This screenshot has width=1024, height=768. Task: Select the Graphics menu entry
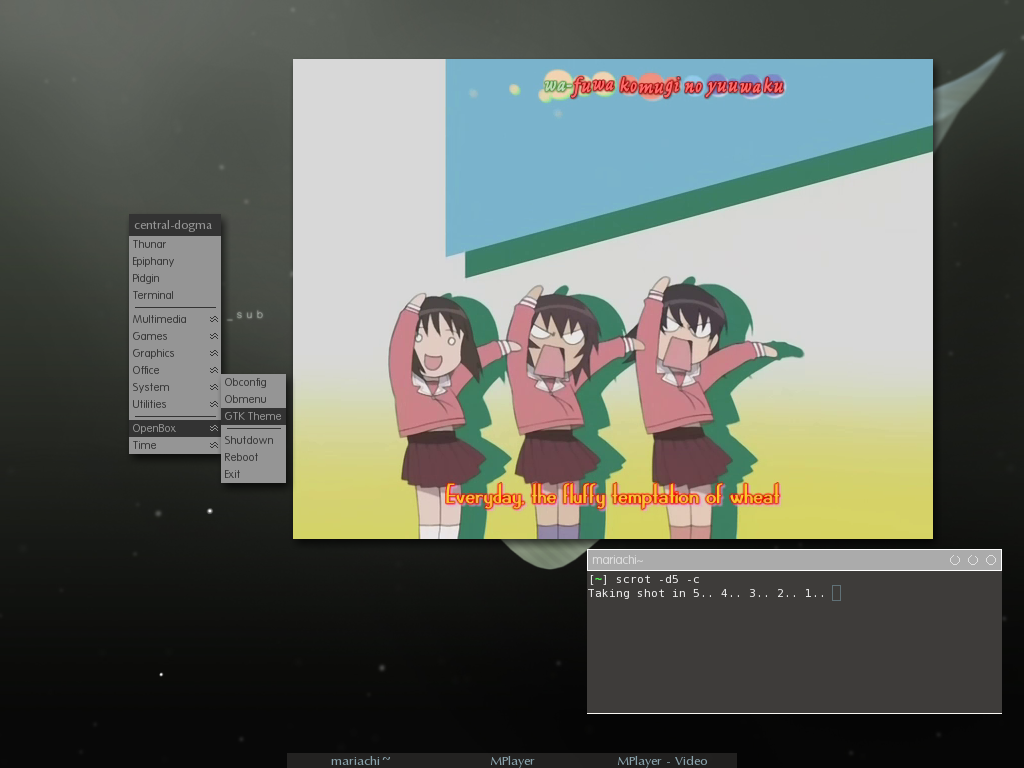[174, 353]
